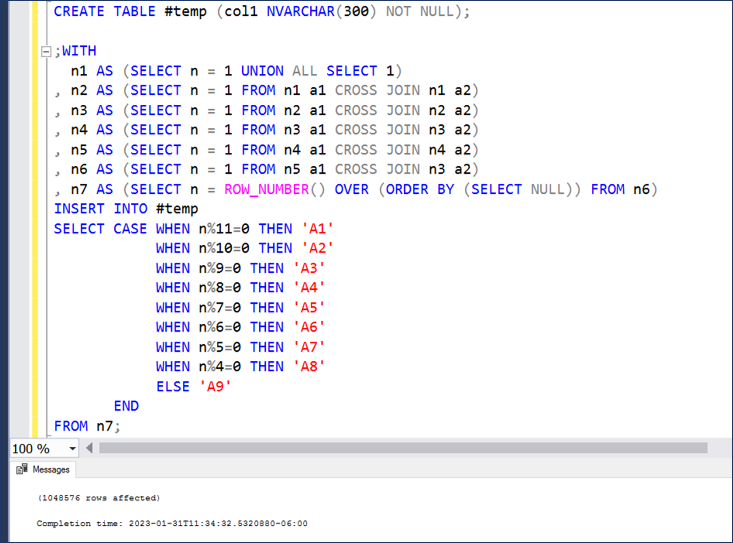Switch to the Messages tab

click(43, 469)
